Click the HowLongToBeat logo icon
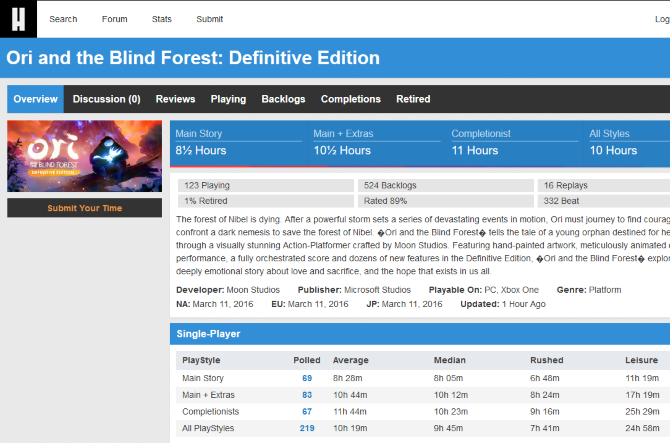The image size is (670, 443). [18, 19]
